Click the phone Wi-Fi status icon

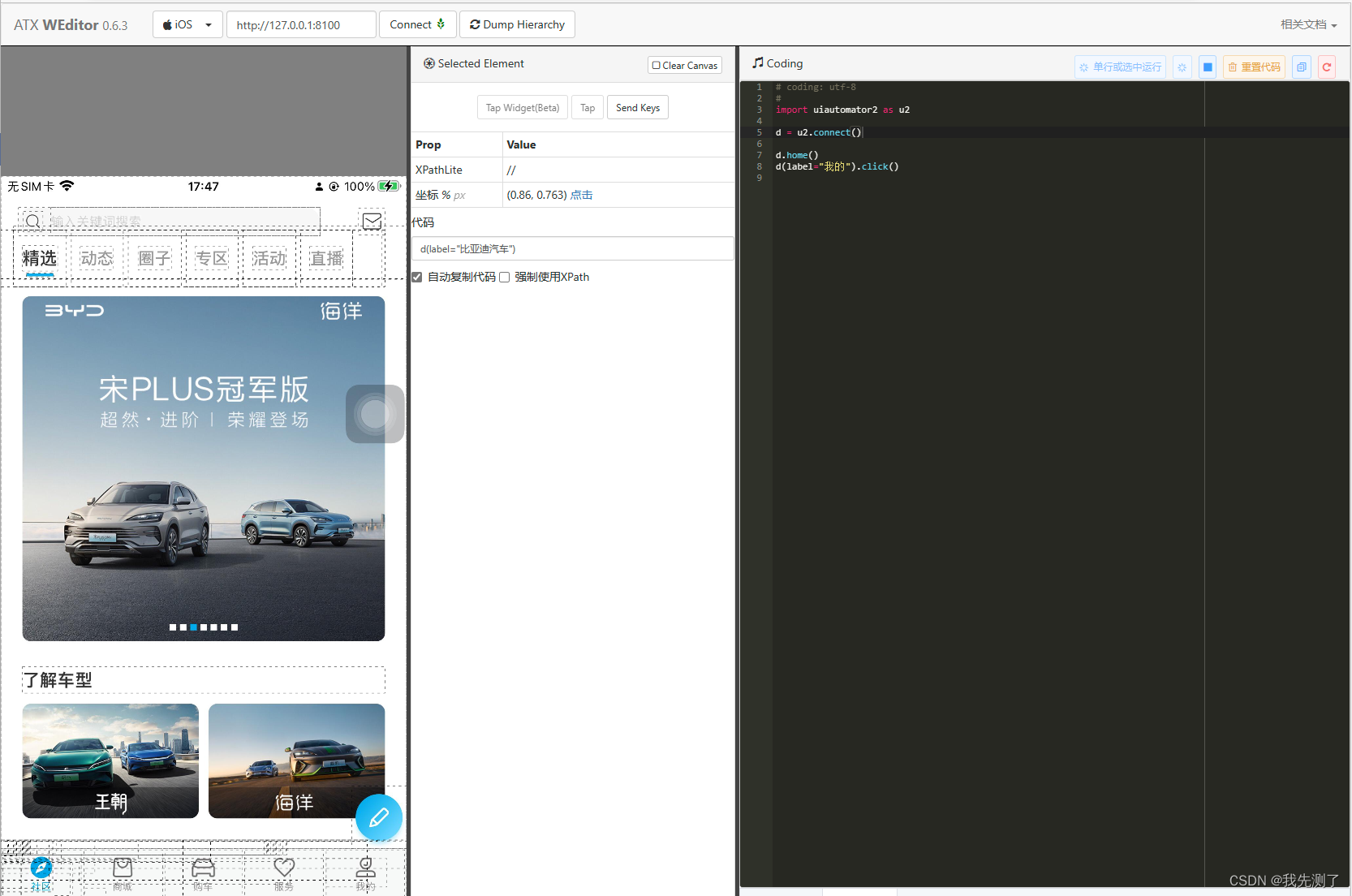click(67, 186)
